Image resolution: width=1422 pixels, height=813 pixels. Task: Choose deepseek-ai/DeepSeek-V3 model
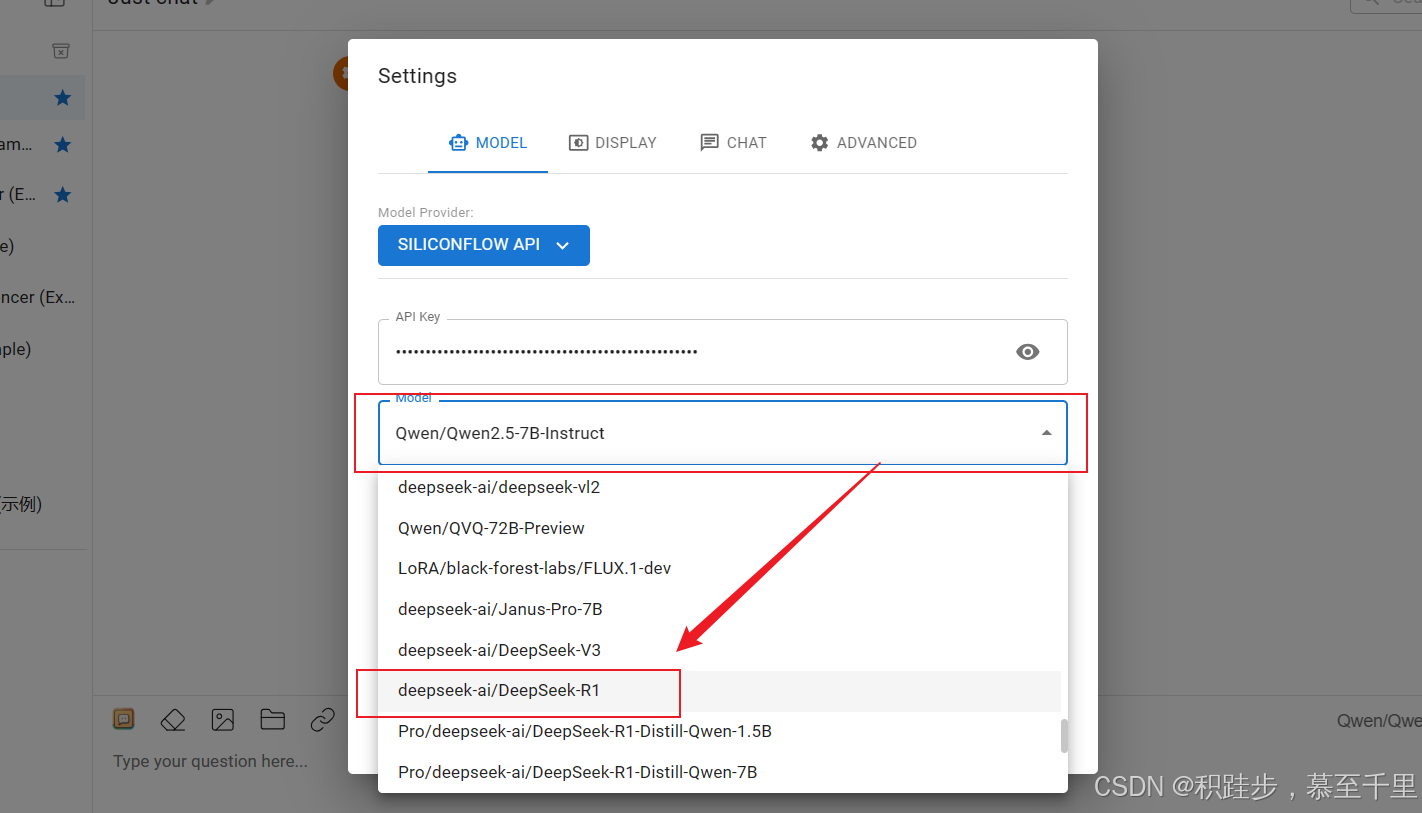(x=719, y=650)
